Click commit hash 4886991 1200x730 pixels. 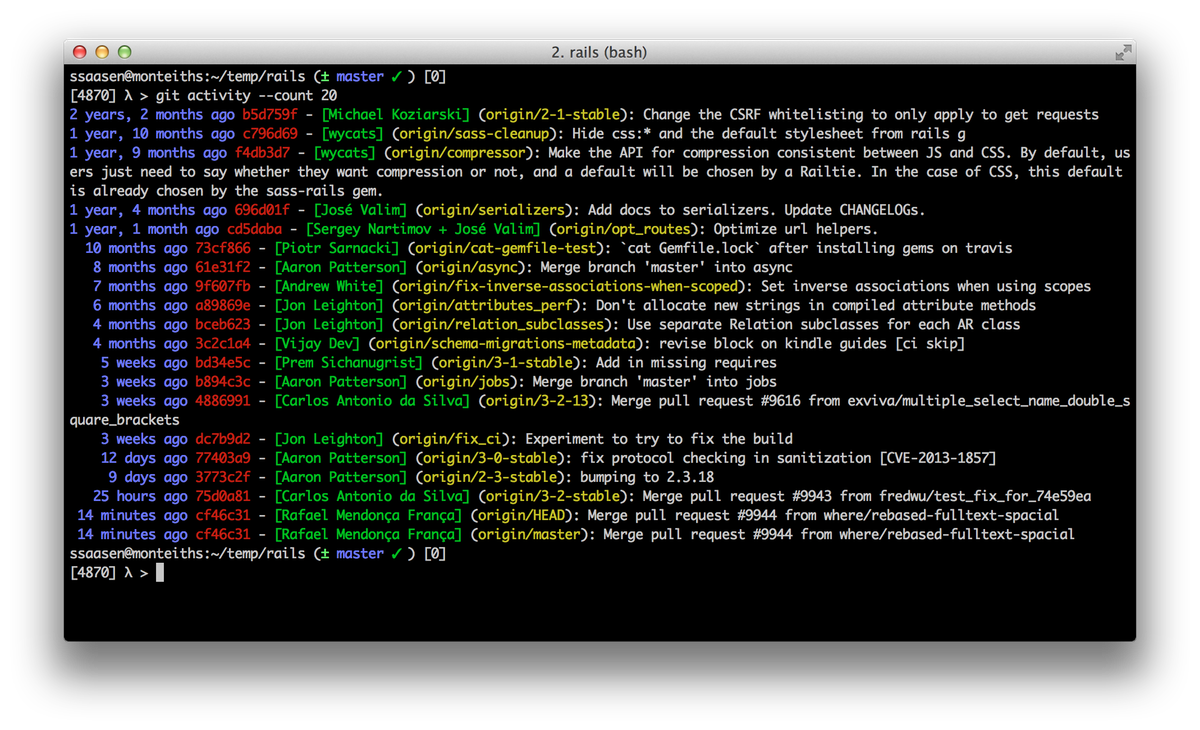click(223, 400)
